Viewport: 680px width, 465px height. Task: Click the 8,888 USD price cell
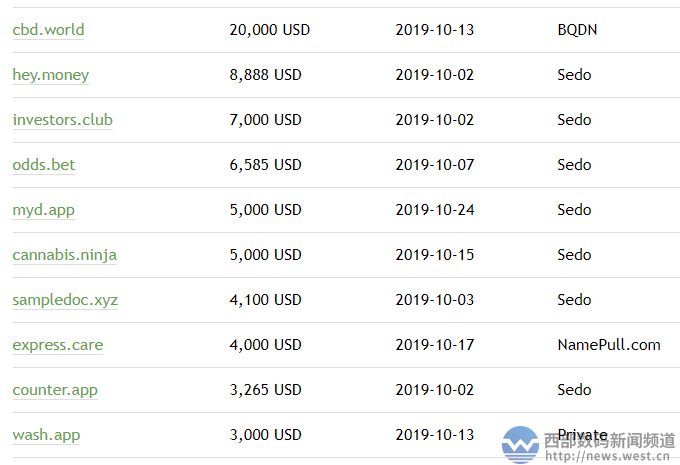point(265,75)
